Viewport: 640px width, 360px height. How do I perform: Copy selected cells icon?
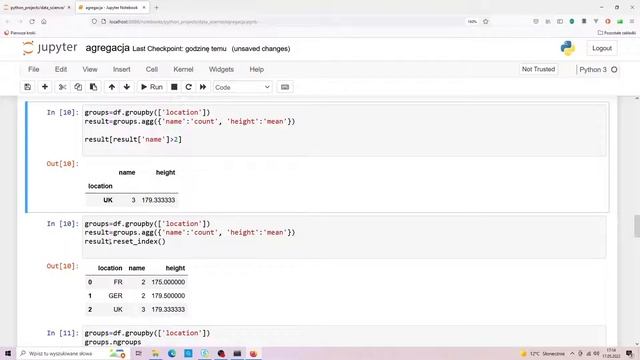pos(78,87)
